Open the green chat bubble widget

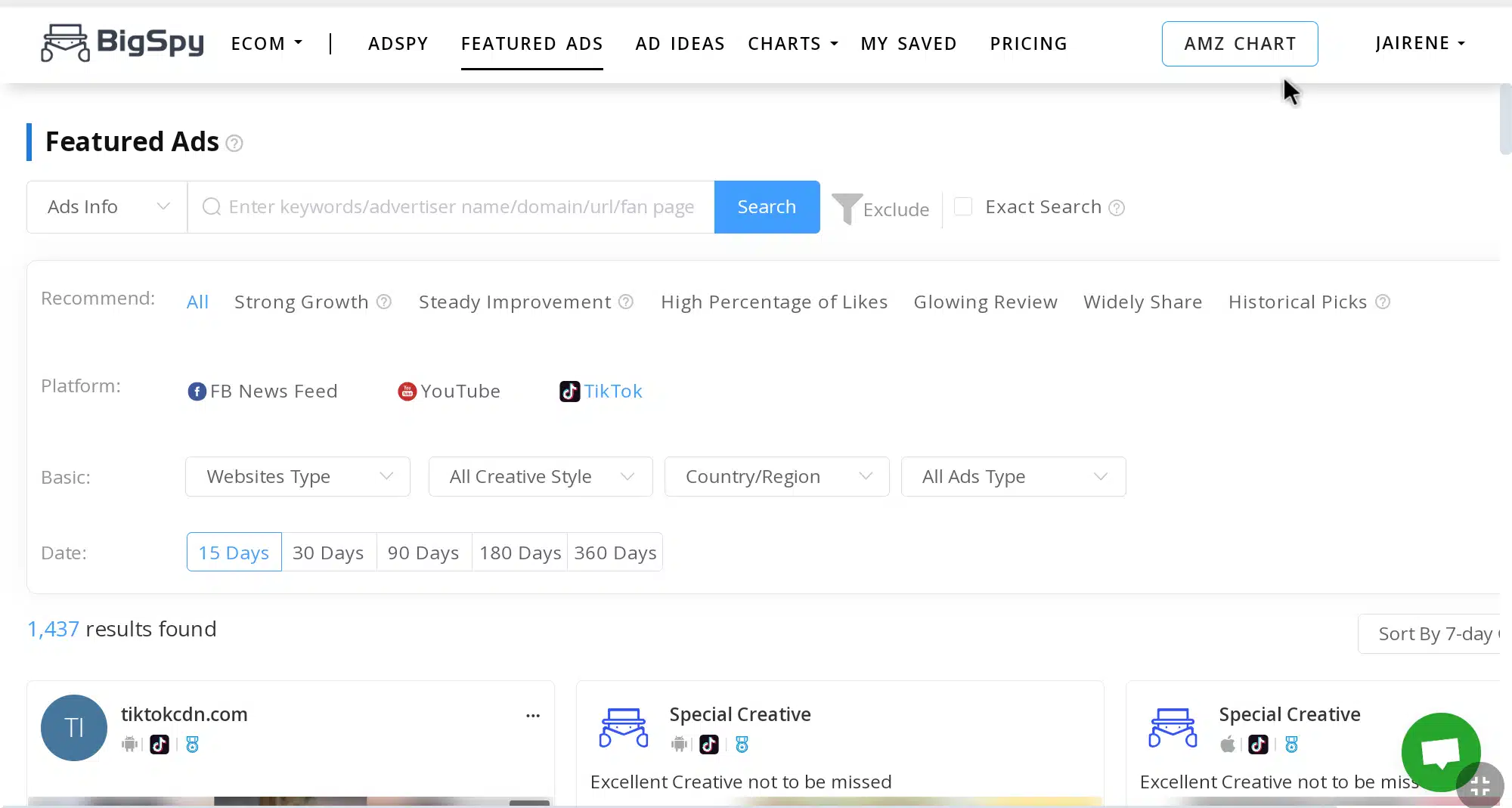[x=1440, y=752]
